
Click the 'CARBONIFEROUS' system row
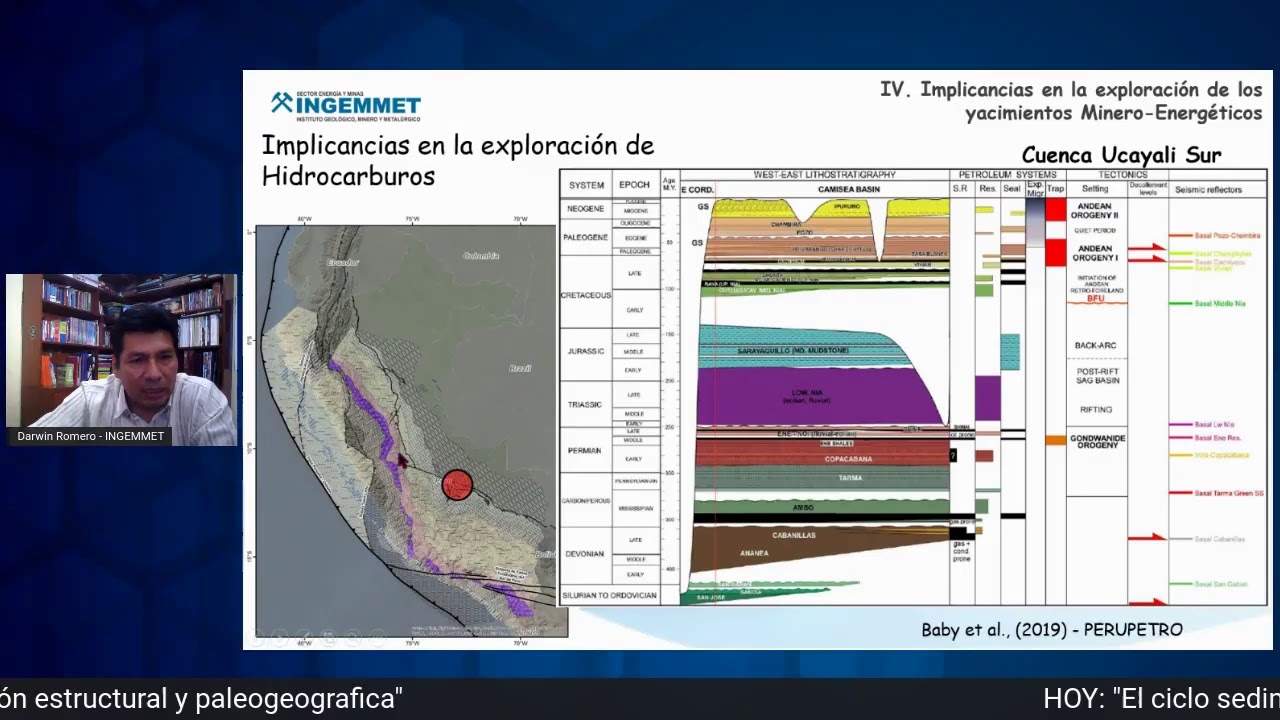[586, 499]
